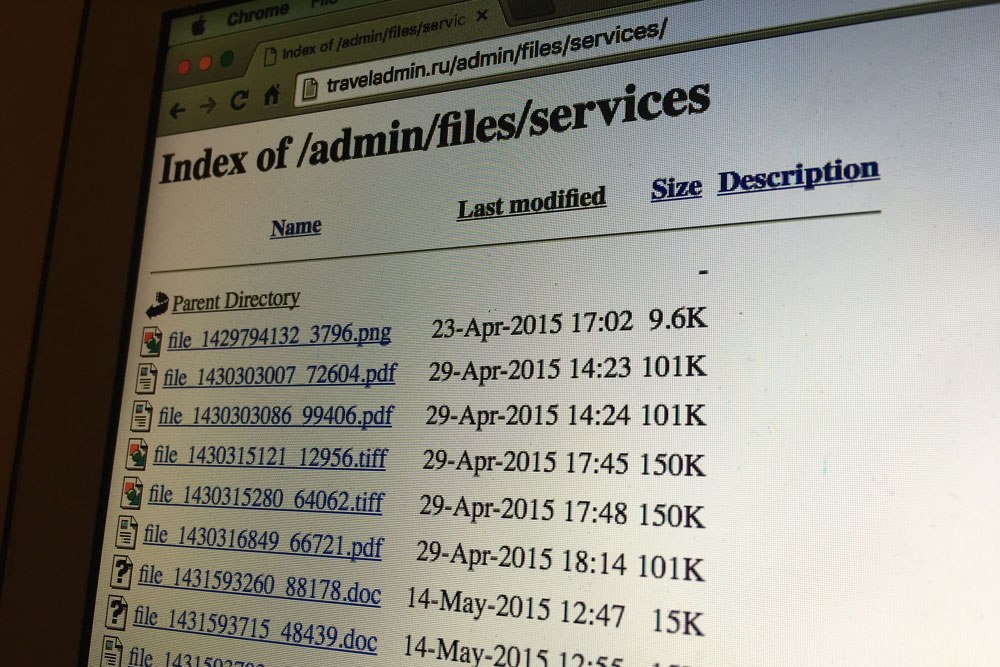Reload the page with the refresh icon
The height and width of the screenshot is (667, 1000).
coord(239,100)
